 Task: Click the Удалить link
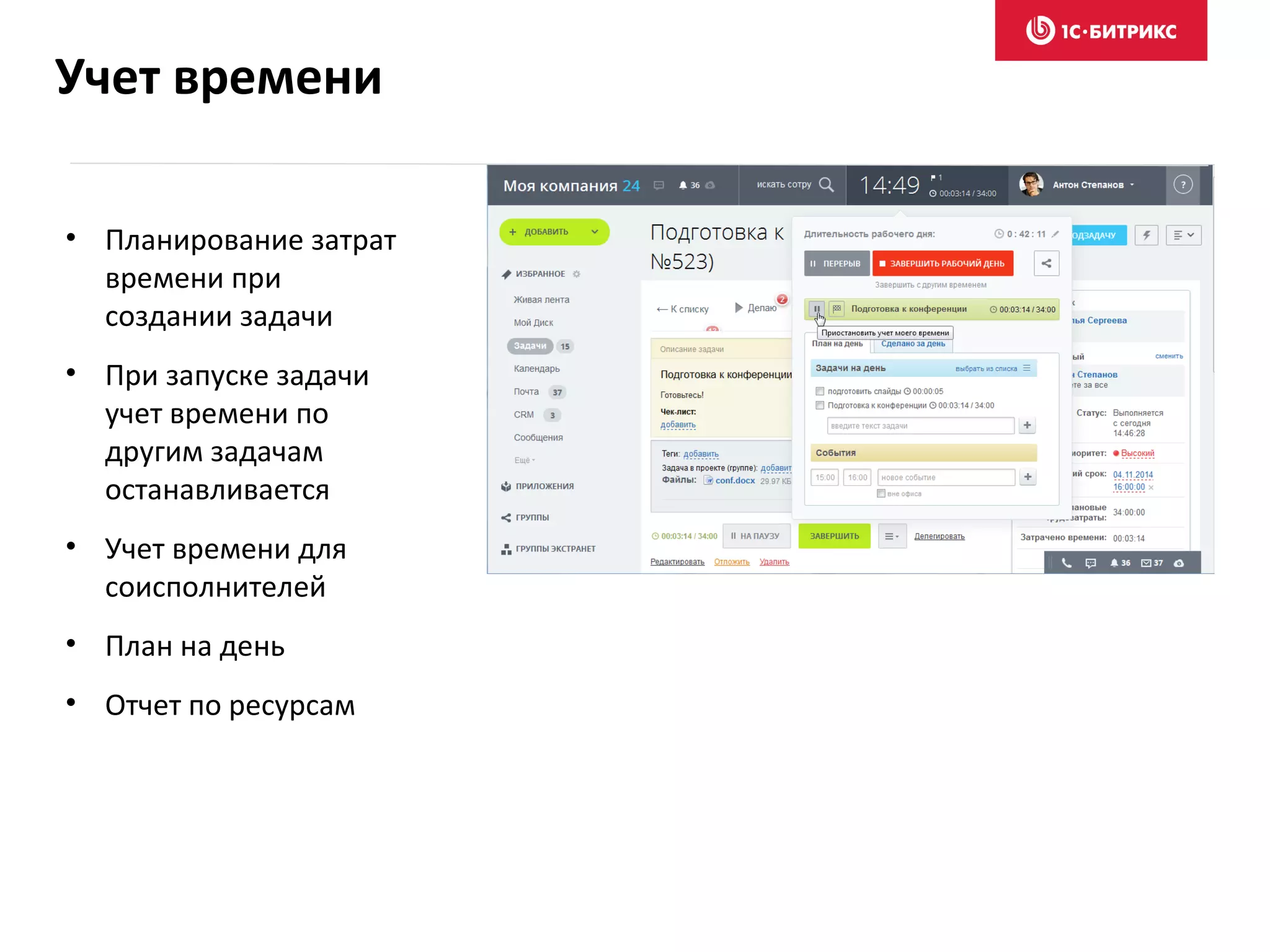point(774,562)
